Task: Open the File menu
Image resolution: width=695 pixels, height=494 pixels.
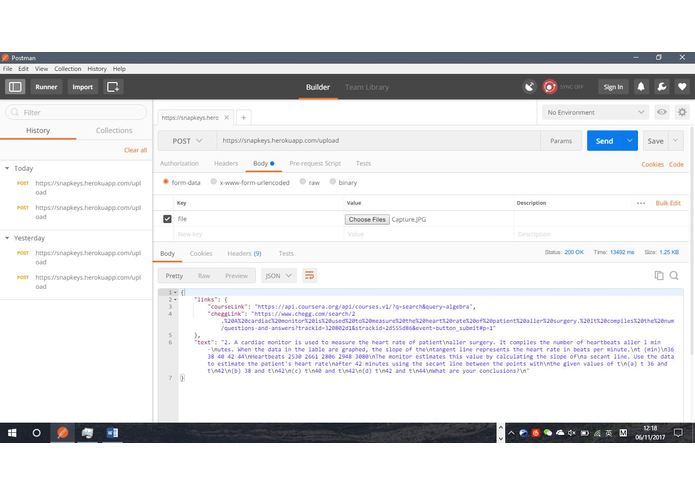Action: [x=8, y=69]
